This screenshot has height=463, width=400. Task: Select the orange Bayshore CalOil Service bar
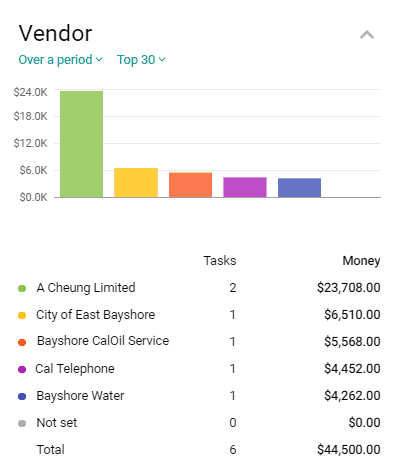[190, 185]
